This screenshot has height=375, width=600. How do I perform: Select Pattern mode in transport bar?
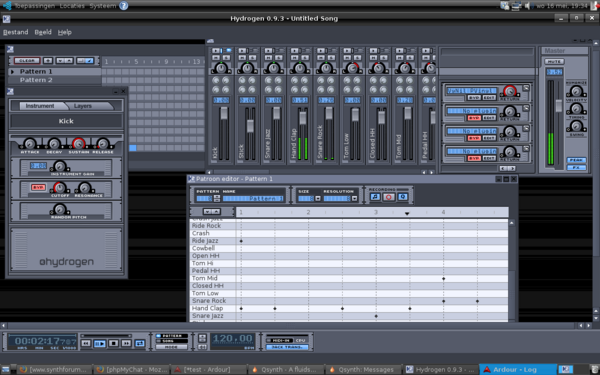(x=172, y=336)
